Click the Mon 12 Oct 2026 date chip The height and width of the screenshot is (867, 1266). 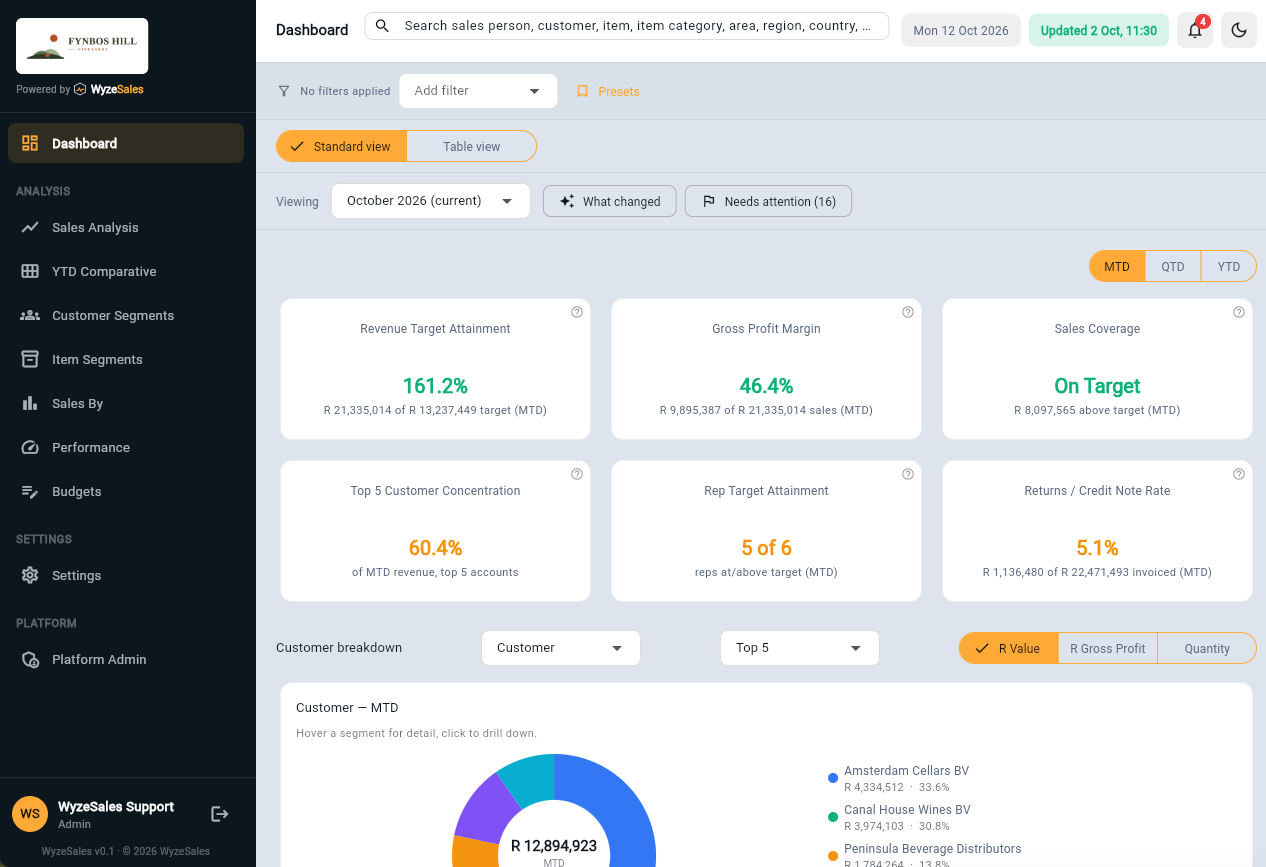tap(961, 30)
